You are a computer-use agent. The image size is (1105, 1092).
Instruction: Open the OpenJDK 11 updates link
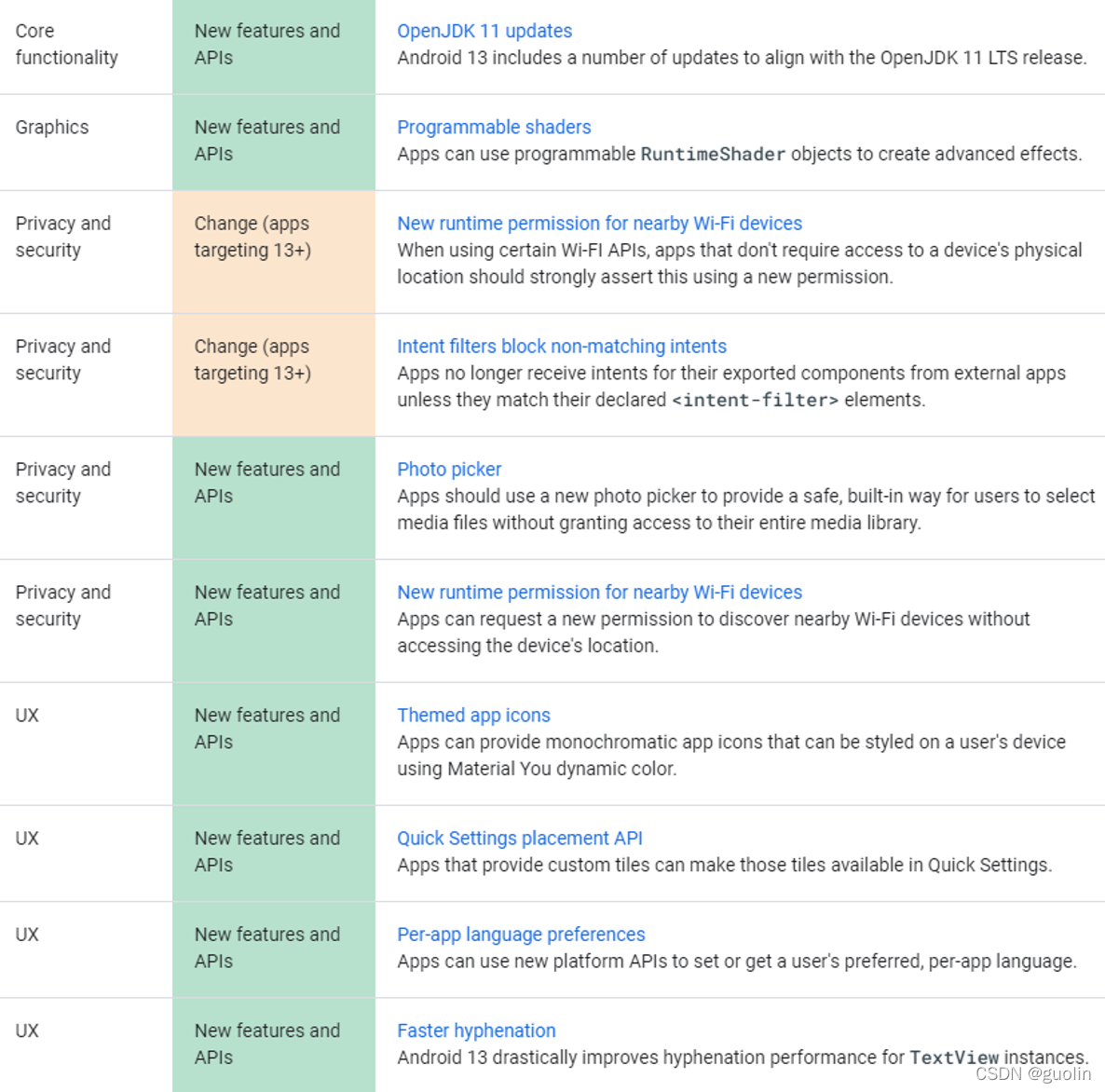[x=484, y=31]
